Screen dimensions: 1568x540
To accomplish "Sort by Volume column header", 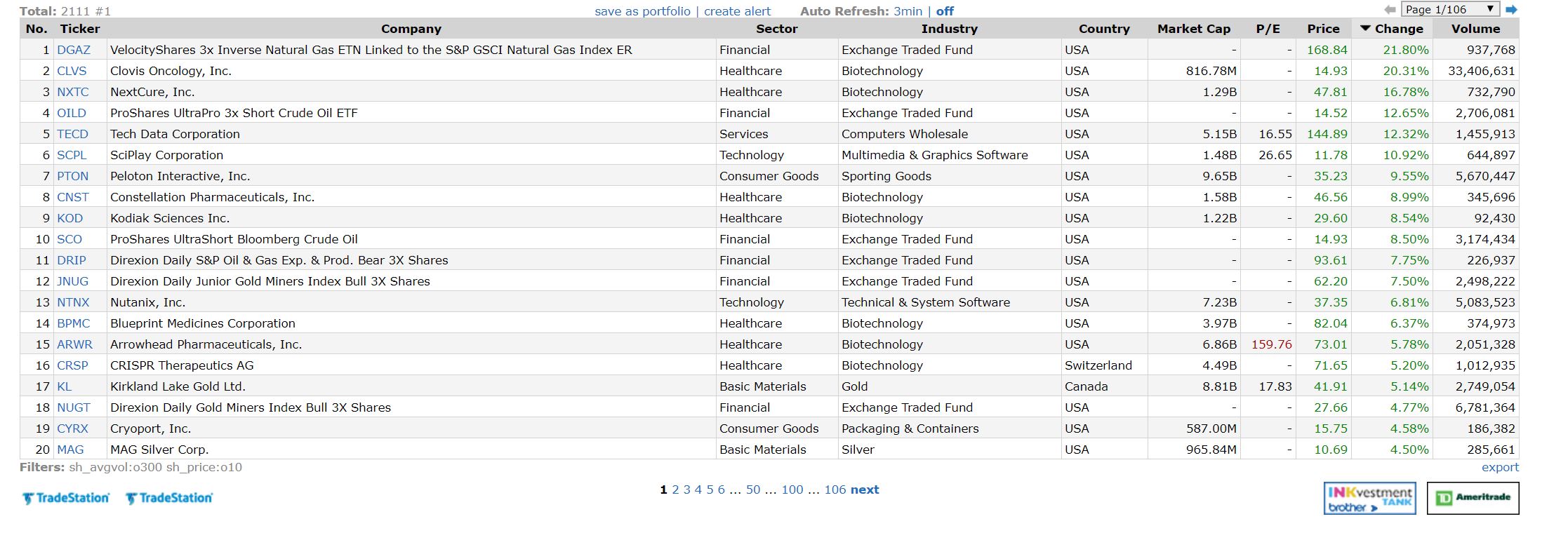I will coord(1475,29).
